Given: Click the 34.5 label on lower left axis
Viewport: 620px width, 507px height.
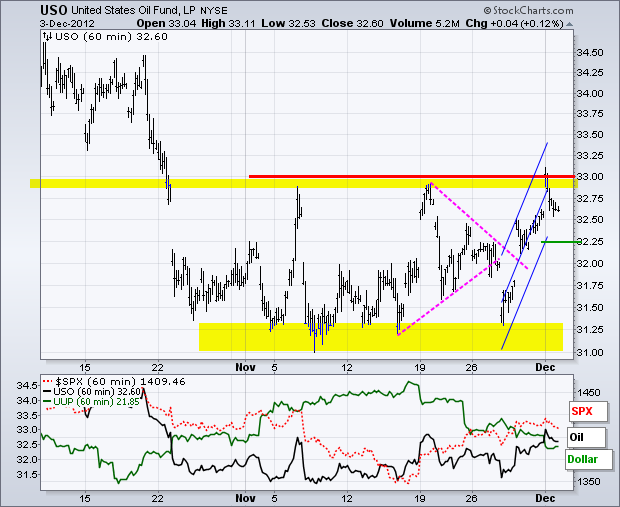Looking at the screenshot, I should click(x=27, y=386).
